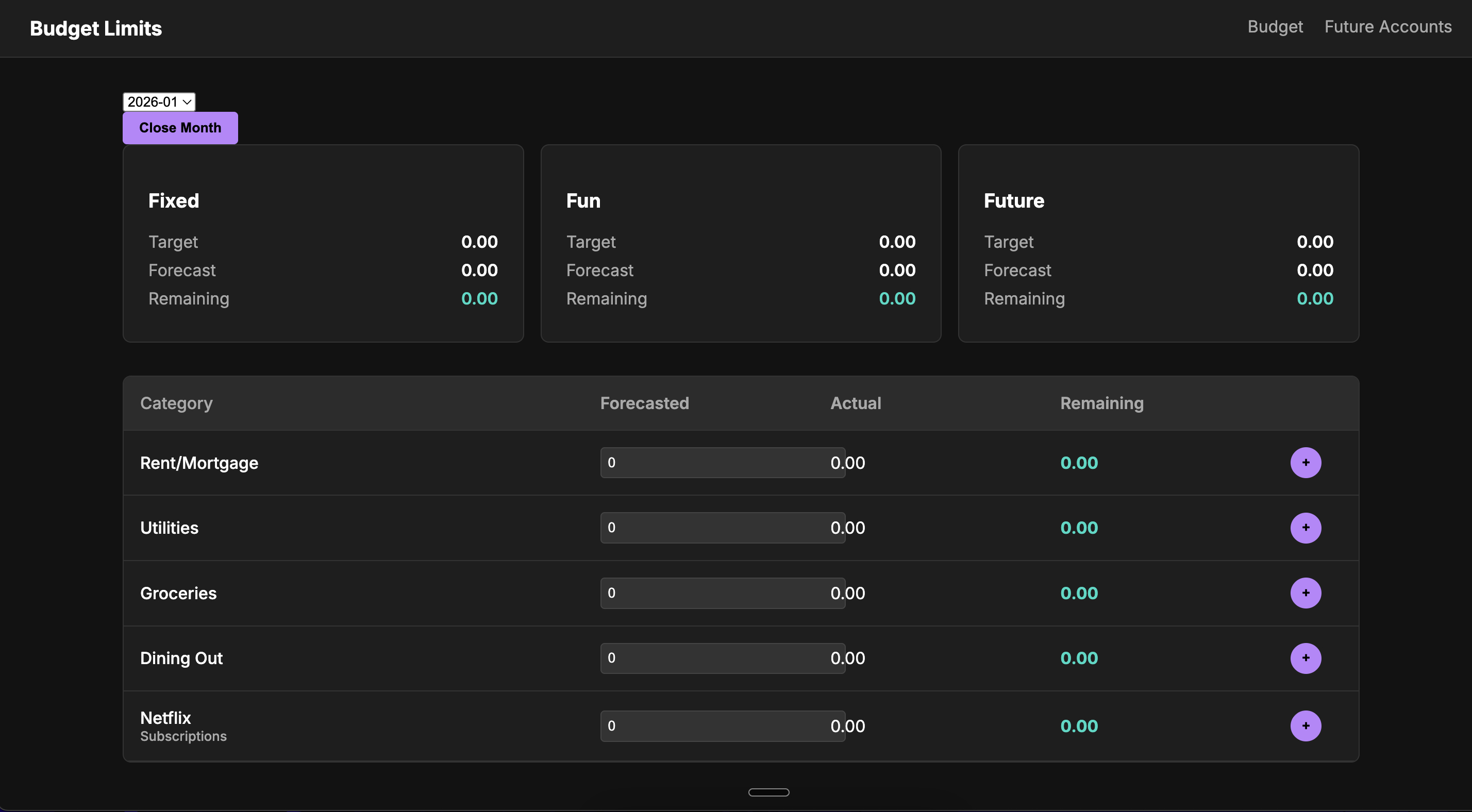Click the Category column header
1472x812 pixels.
pyautogui.click(x=176, y=403)
